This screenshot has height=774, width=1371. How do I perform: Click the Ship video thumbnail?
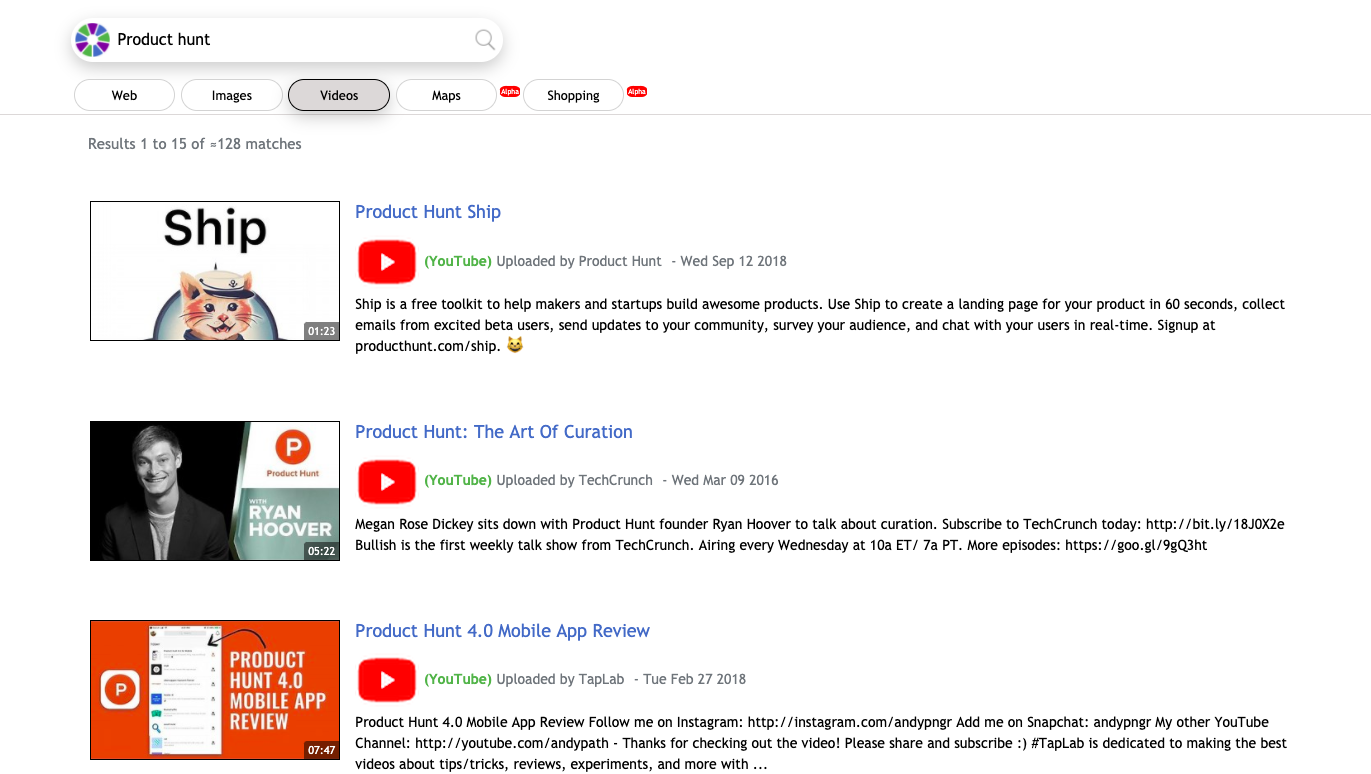click(x=214, y=270)
